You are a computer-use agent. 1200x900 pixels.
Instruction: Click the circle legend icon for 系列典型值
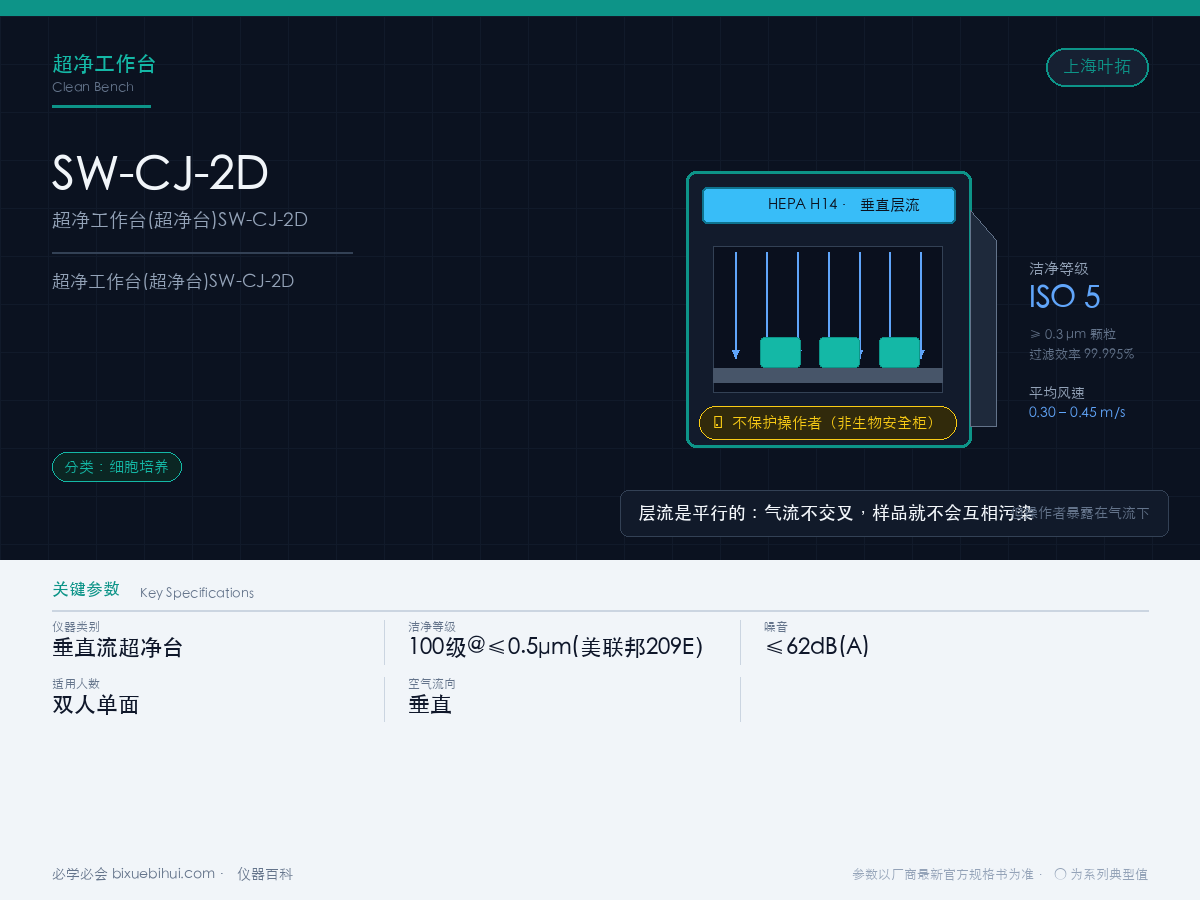pyautogui.click(x=1060, y=874)
